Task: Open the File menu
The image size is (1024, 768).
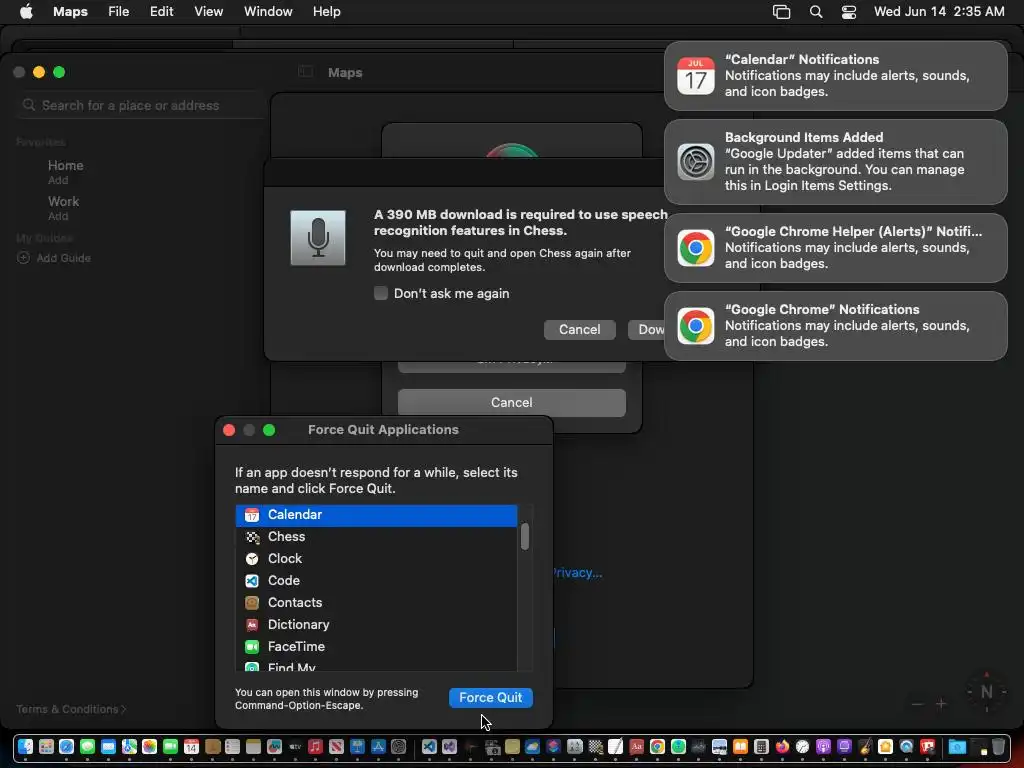Action: (118, 12)
